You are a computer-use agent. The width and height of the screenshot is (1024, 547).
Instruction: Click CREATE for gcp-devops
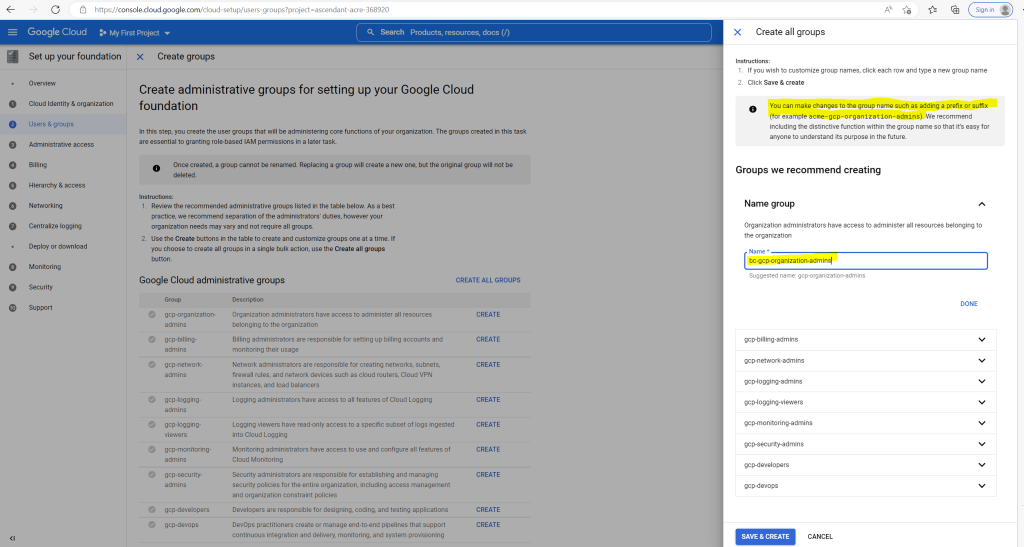(488, 525)
